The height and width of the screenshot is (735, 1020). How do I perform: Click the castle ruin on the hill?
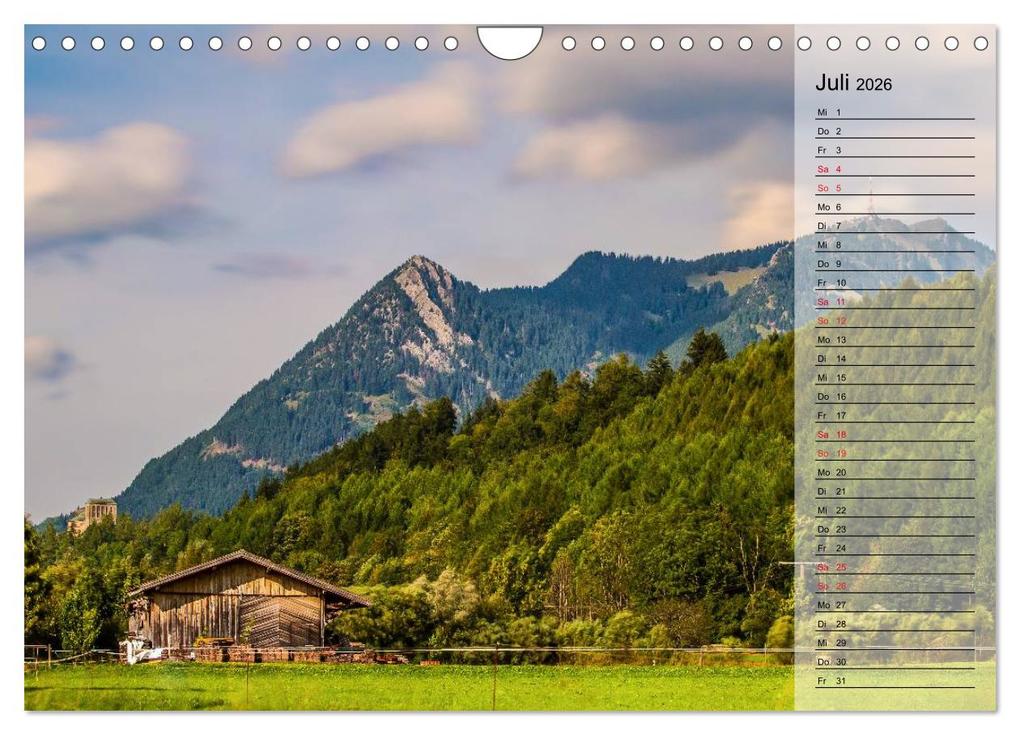(x=93, y=514)
